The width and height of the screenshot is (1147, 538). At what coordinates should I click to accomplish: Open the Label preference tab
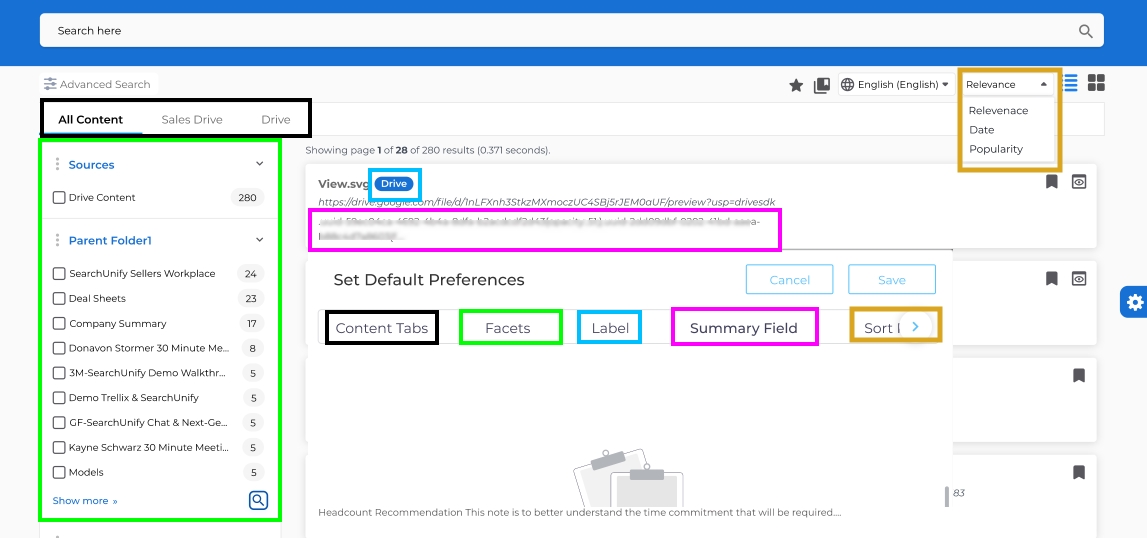coord(610,328)
